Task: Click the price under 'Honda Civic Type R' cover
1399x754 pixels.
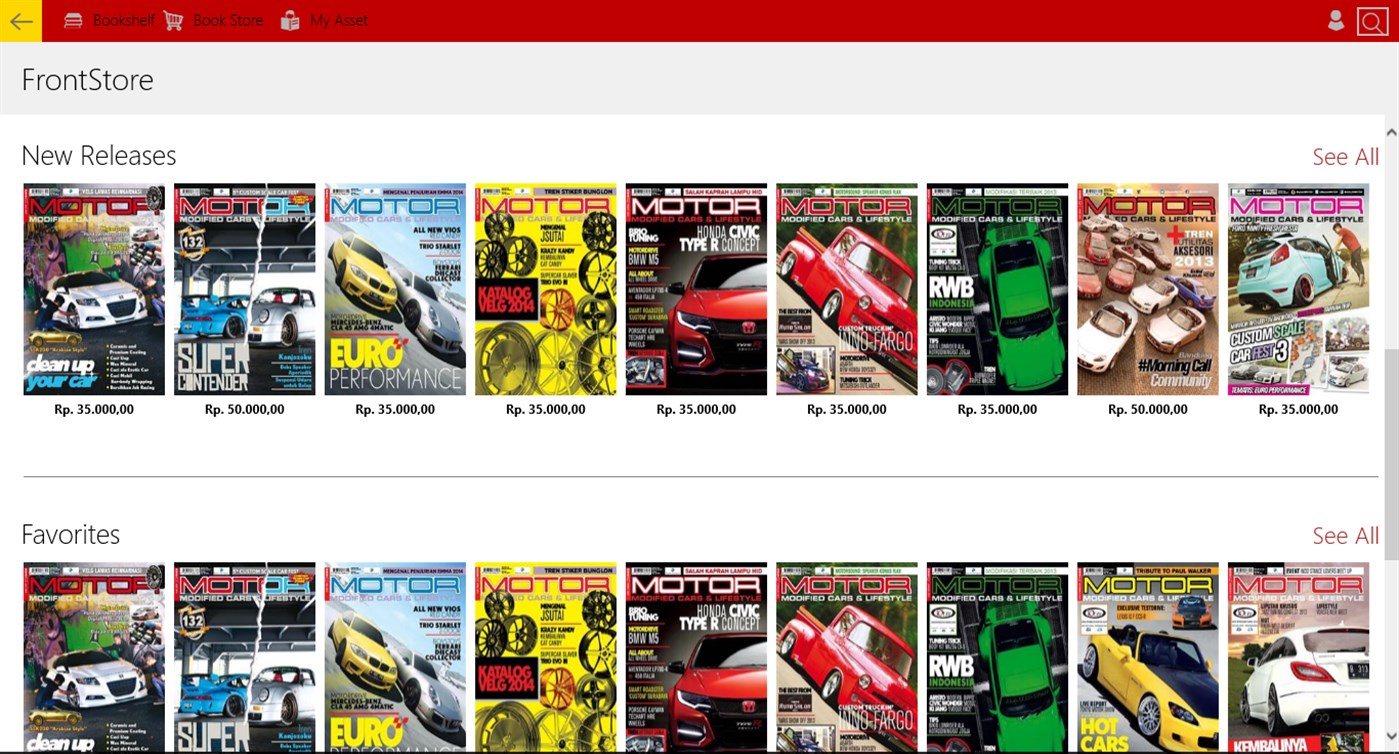Action: tap(696, 409)
